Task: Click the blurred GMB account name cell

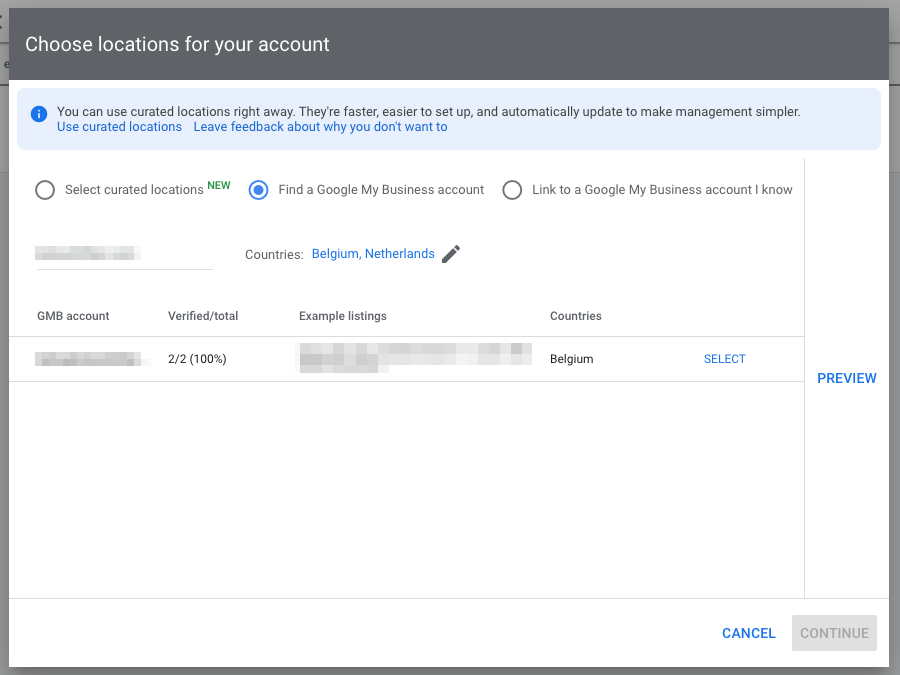Action: click(x=92, y=359)
